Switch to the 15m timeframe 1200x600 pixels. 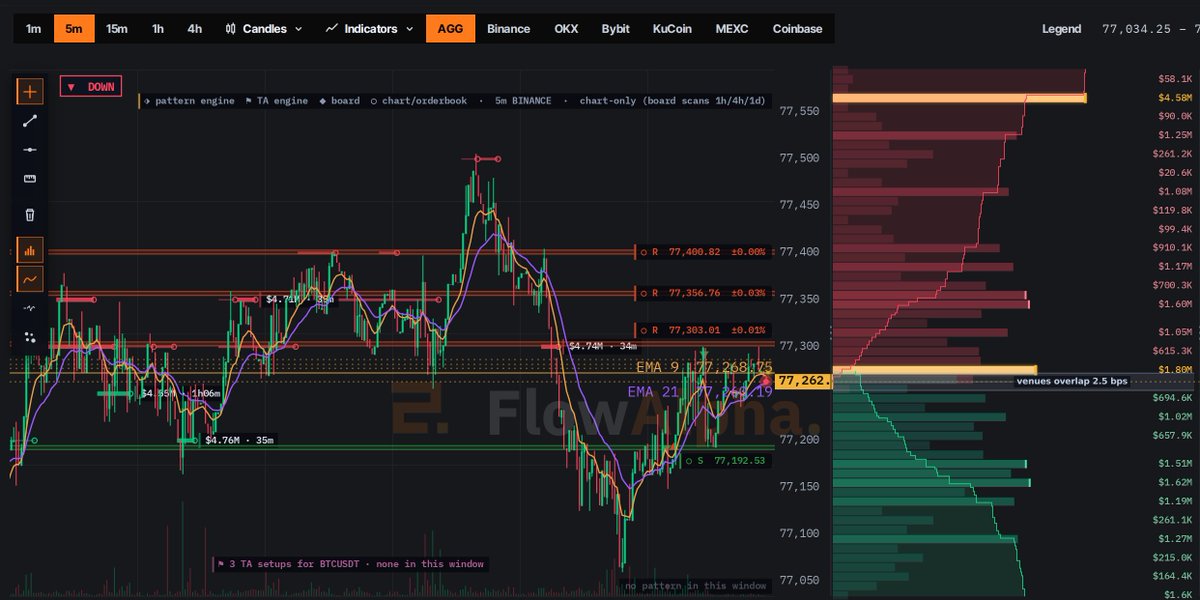pos(117,29)
